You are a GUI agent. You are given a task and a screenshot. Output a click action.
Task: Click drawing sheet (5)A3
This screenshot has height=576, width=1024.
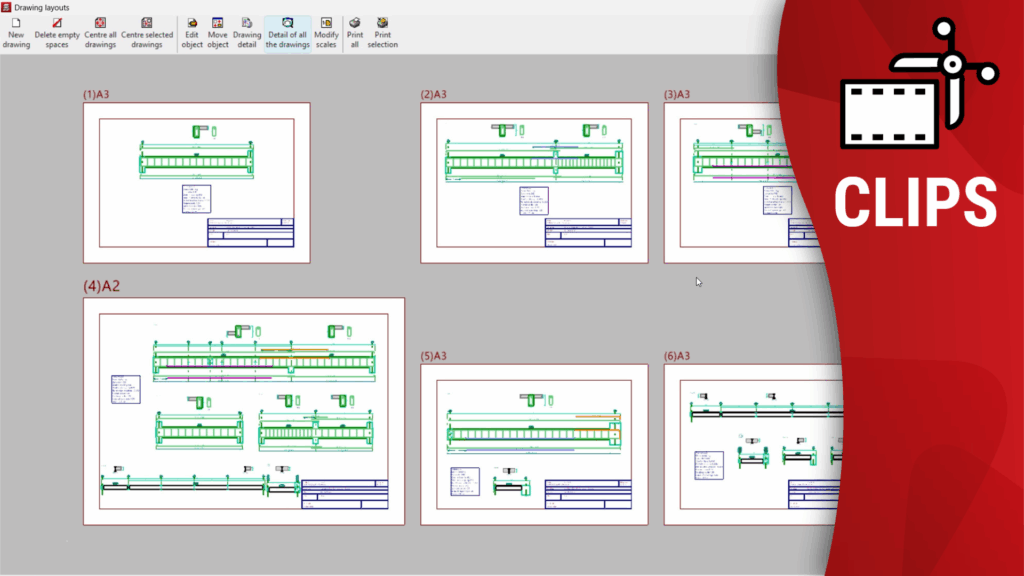coord(533,443)
